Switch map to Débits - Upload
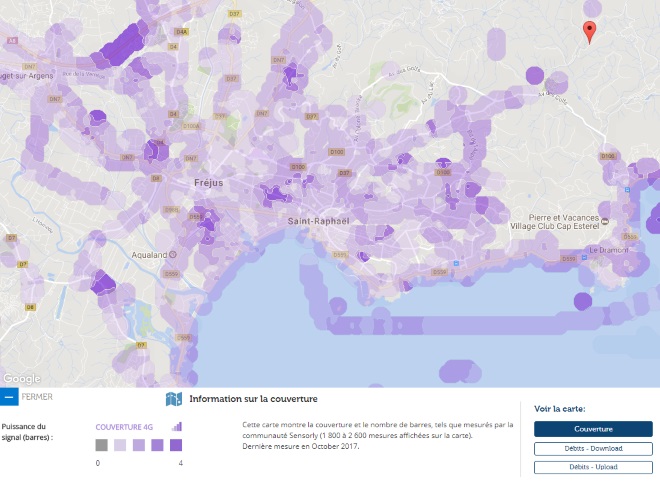660x488 pixels. point(593,467)
